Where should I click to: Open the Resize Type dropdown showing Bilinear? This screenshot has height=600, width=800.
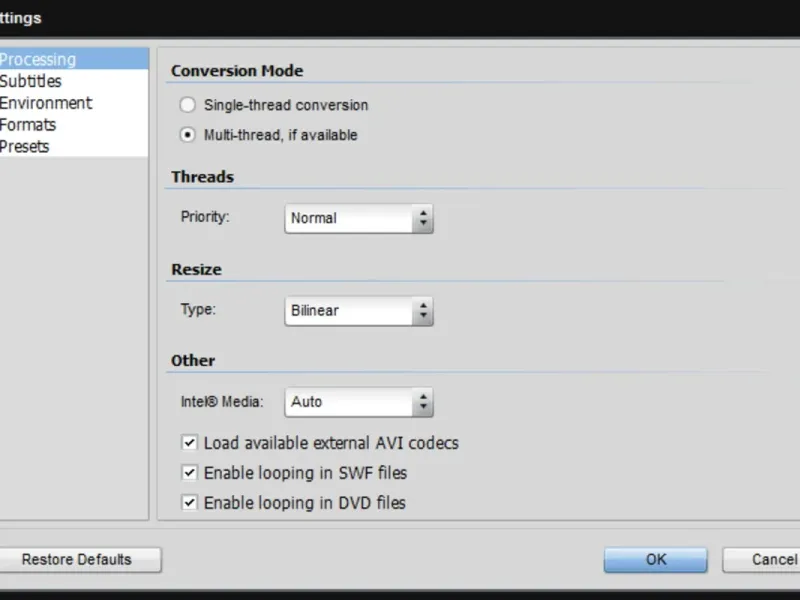tap(350, 311)
